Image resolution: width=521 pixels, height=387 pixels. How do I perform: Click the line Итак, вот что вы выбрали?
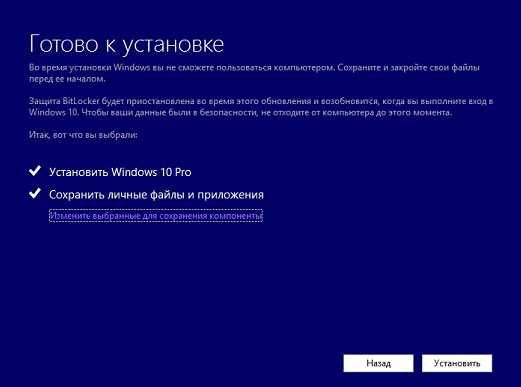tap(83, 135)
